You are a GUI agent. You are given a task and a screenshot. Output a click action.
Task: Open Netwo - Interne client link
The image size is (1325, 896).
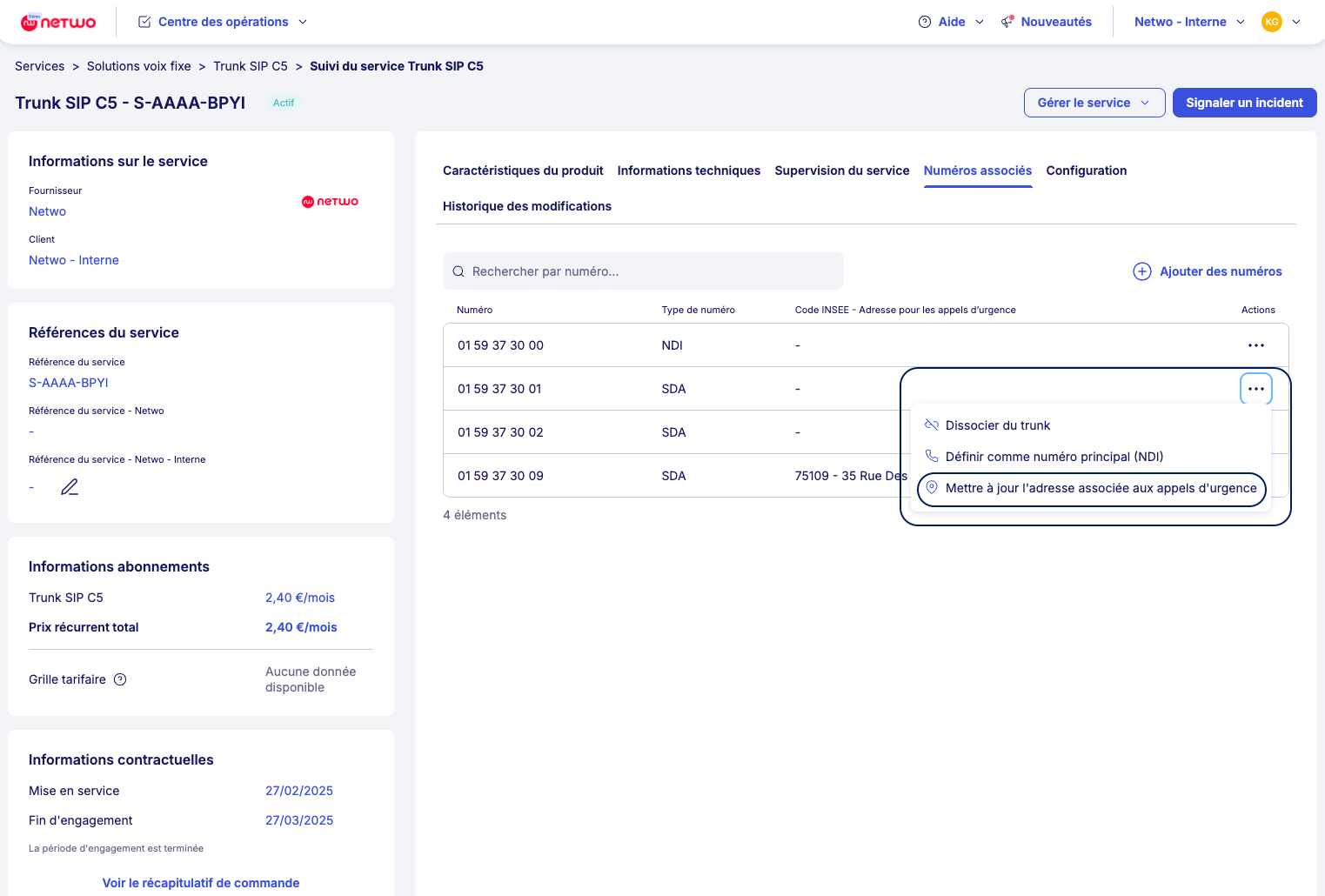[x=74, y=260]
